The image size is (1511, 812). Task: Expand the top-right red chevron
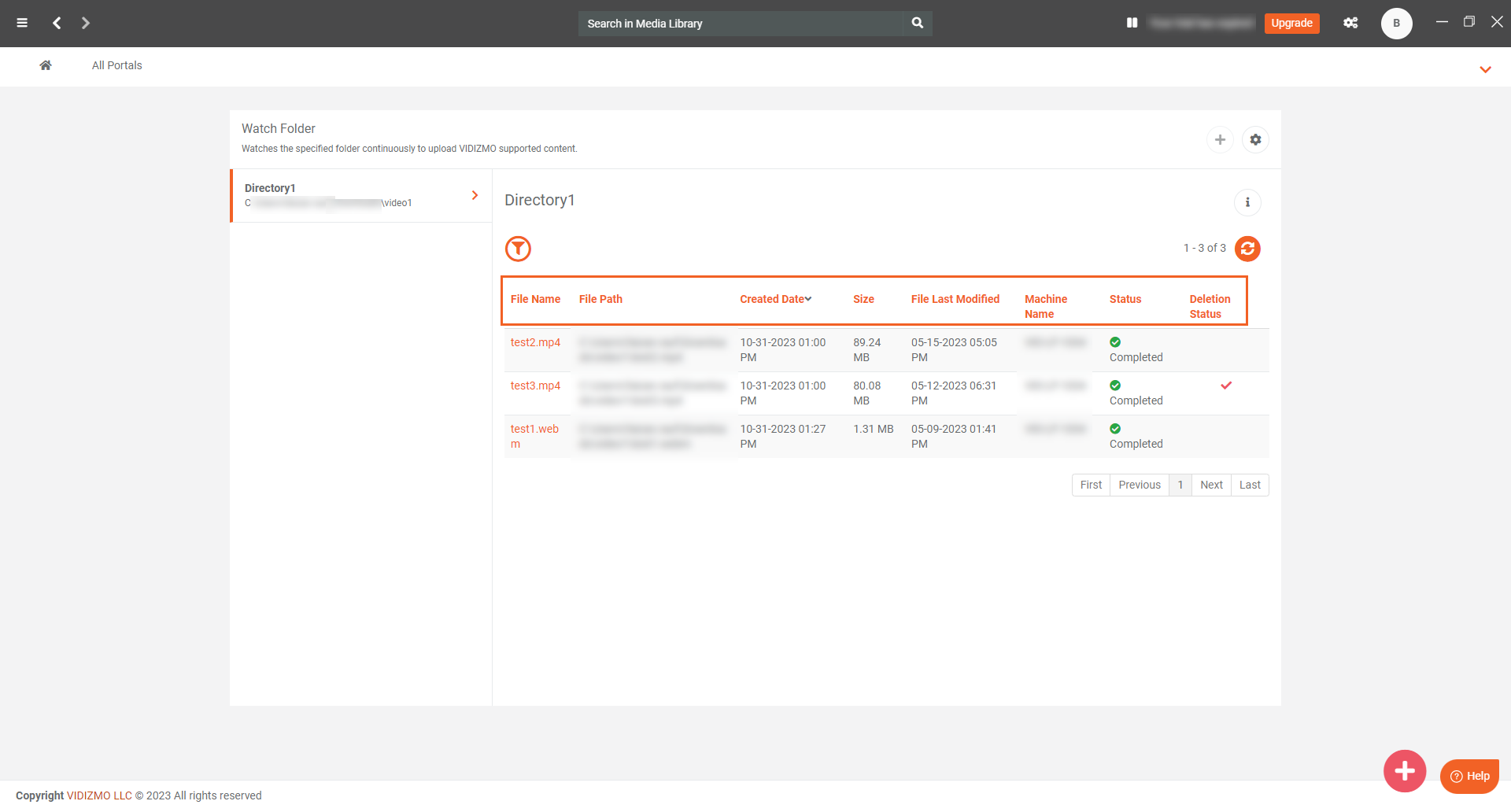click(x=1485, y=69)
